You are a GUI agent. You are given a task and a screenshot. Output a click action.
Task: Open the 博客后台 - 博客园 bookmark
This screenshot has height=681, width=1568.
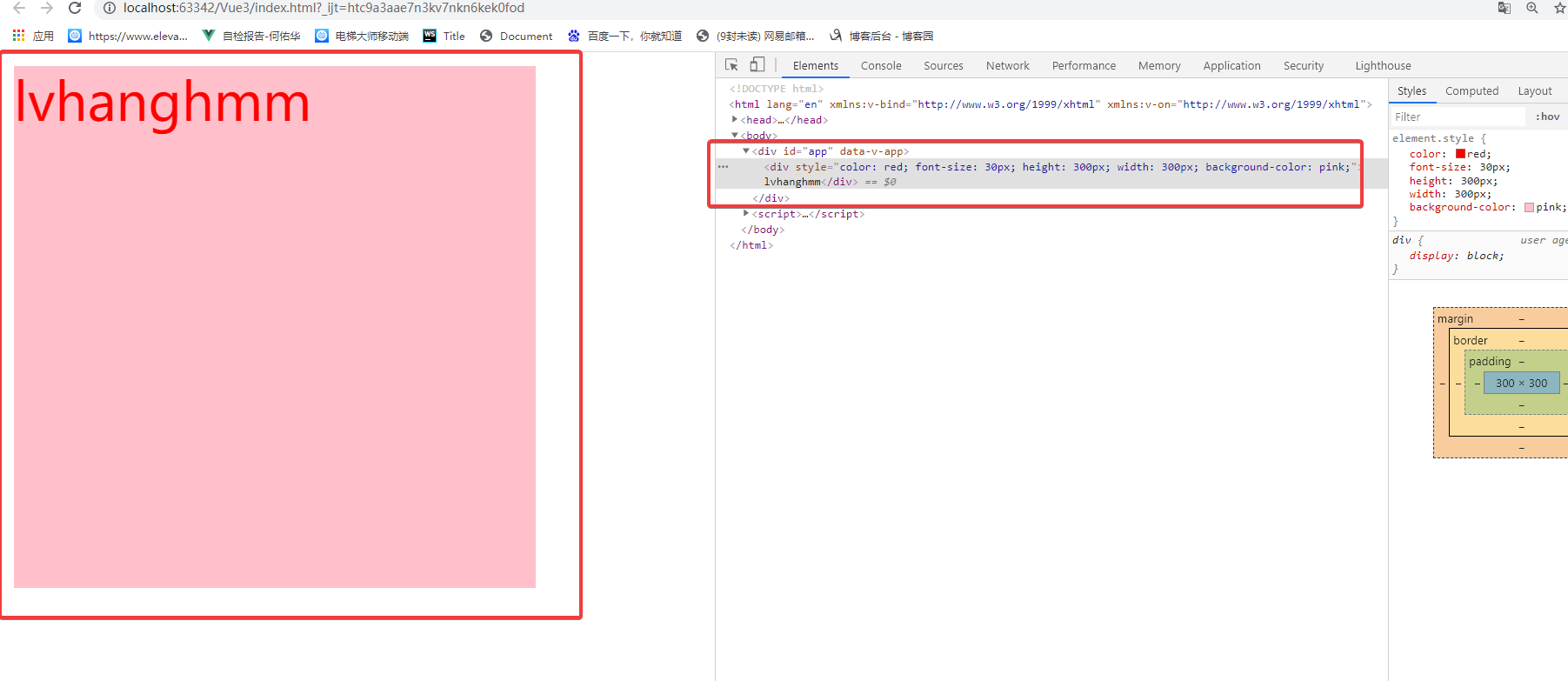click(x=881, y=36)
